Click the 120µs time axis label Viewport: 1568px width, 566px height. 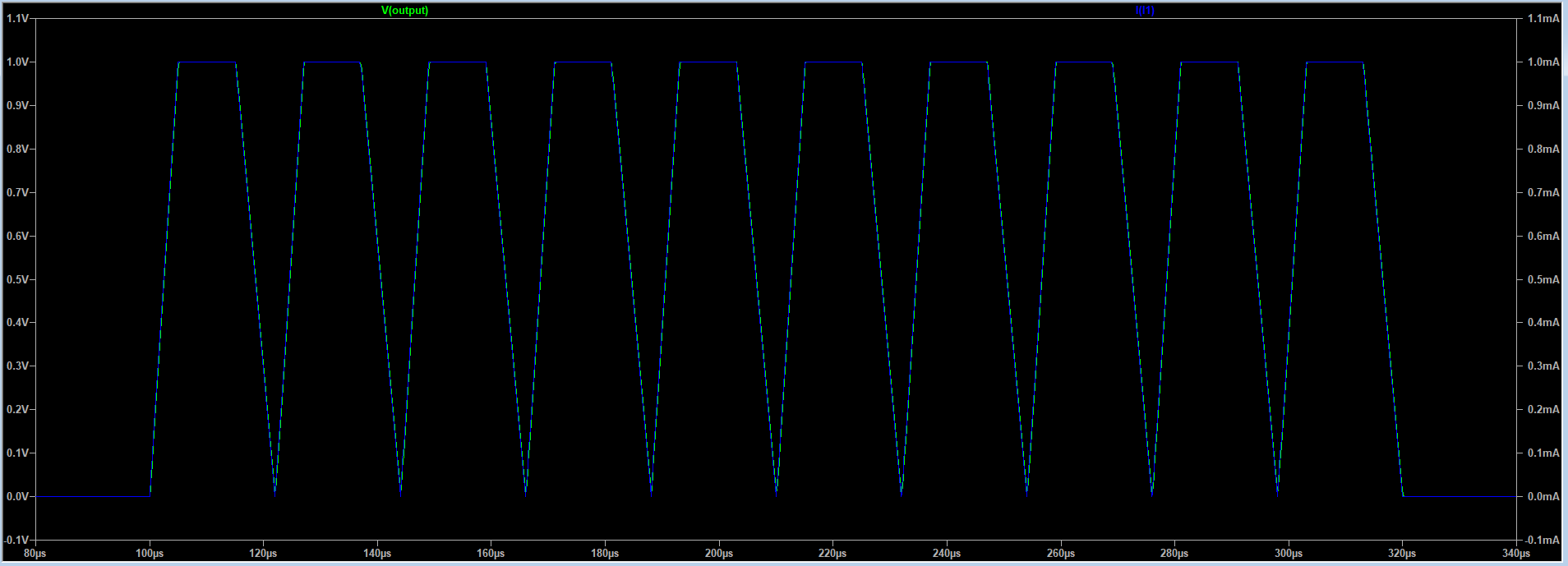263,554
